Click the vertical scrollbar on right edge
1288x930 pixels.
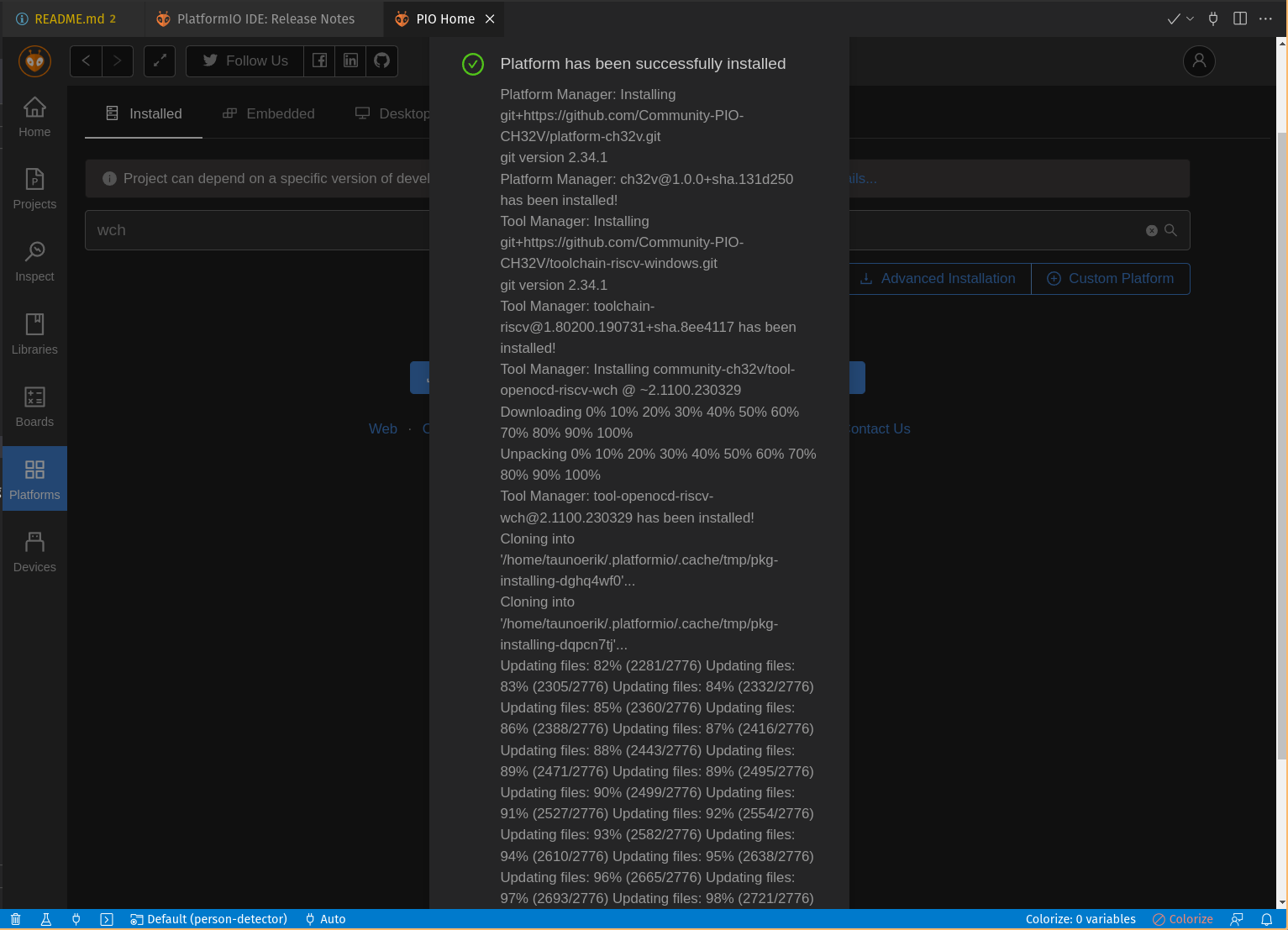coord(1281,420)
